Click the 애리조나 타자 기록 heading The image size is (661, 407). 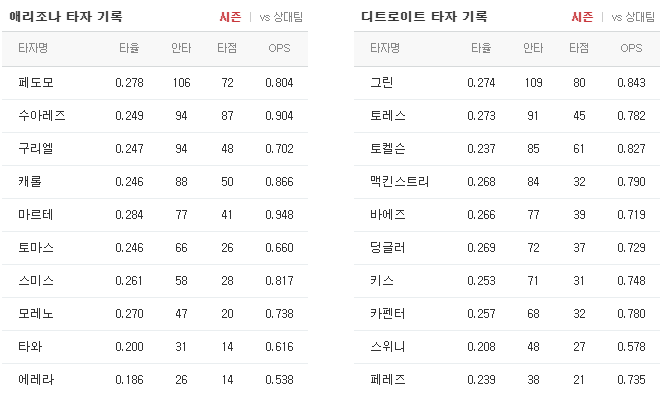pyautogui.click(x=66, y=16)
